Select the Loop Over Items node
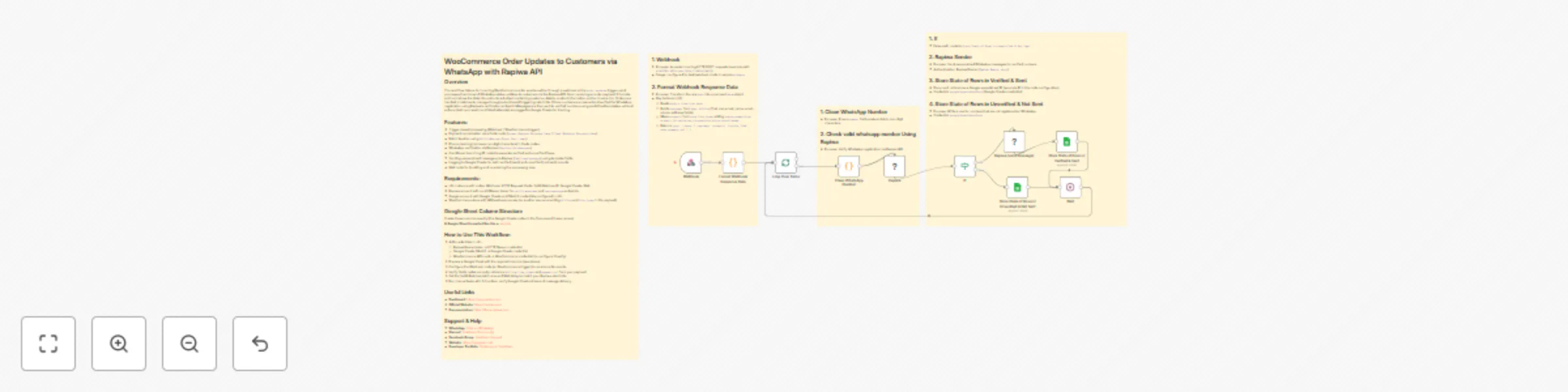The height and width of the screenshot is (392, 1568). [x=786, y=163]
